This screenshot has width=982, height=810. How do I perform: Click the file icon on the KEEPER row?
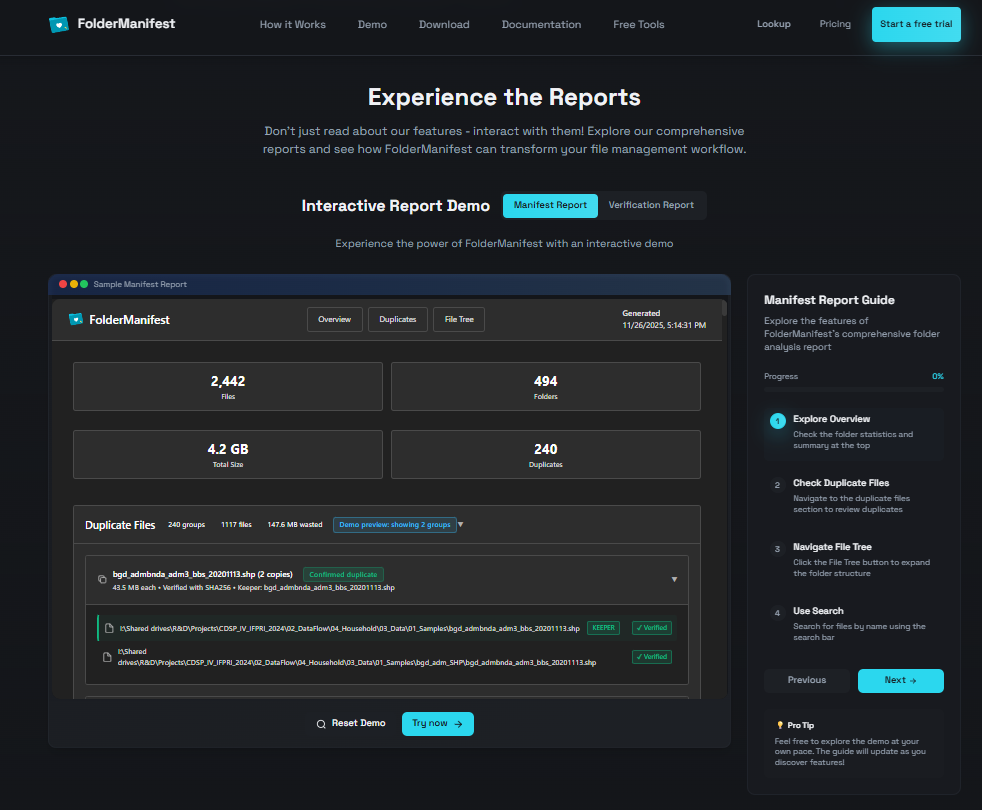[x=108, y=628]
